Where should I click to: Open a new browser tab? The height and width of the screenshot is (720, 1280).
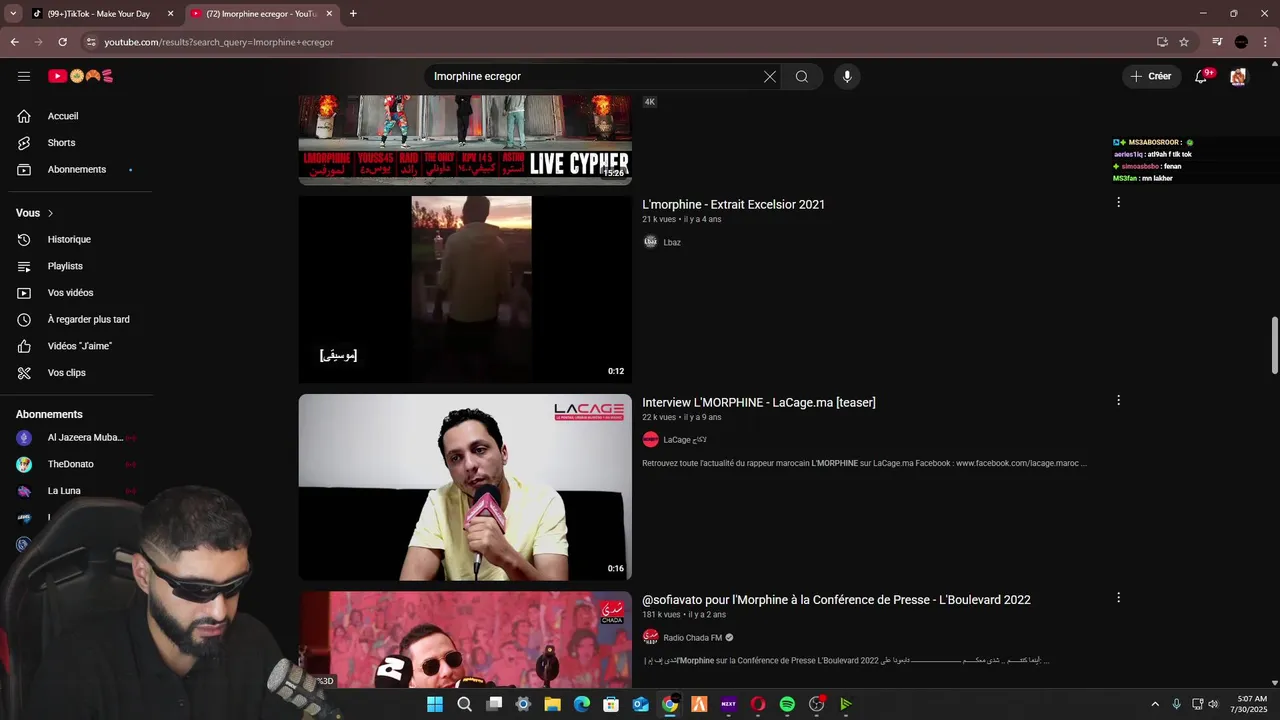pos(353,14)
